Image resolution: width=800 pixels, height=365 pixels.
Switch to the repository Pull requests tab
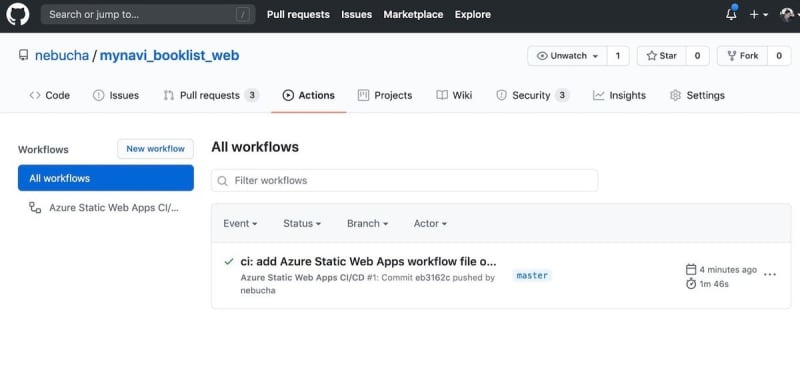211,95
